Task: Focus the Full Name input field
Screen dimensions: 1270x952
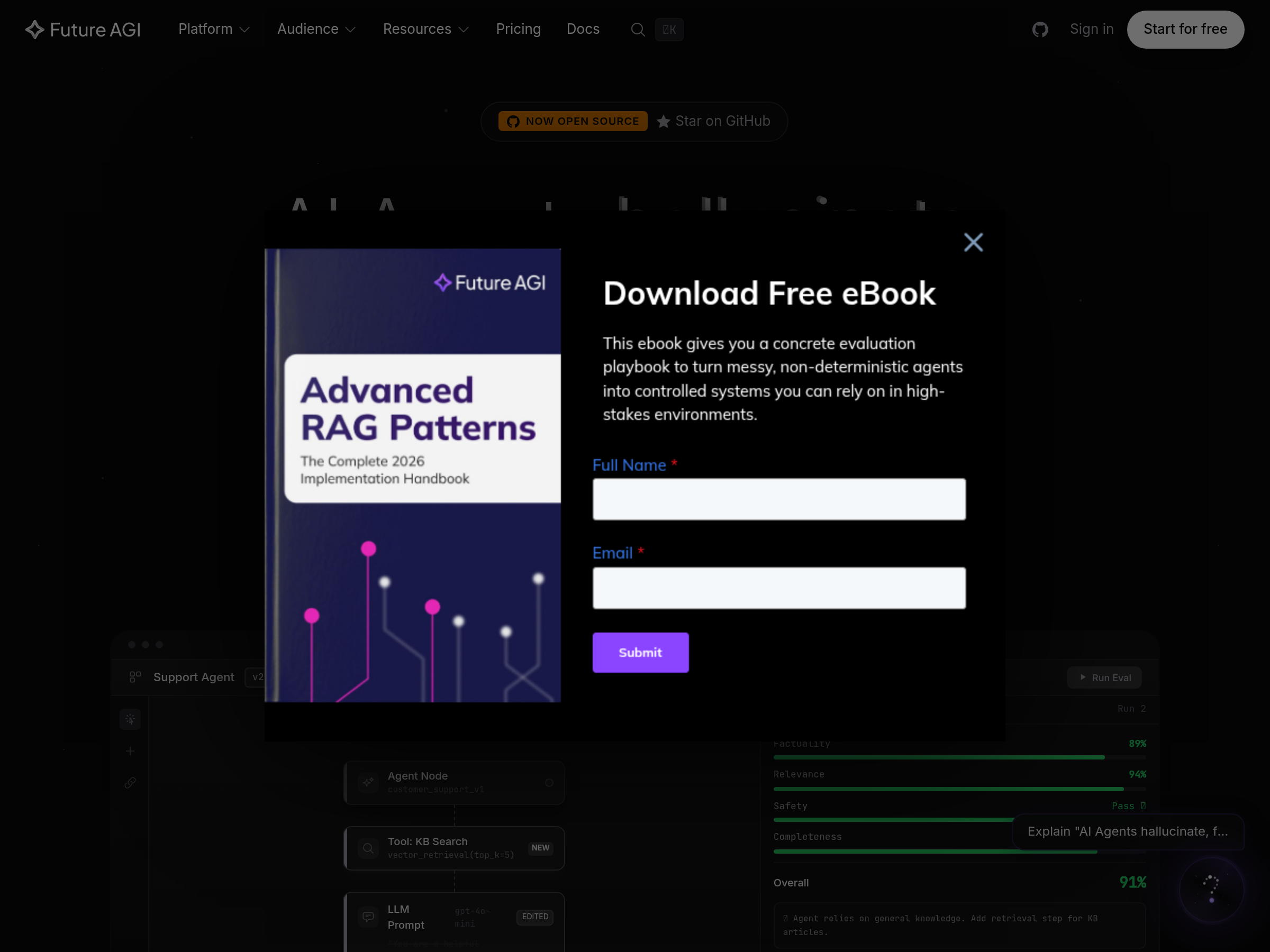Action: tap(778, 499)
